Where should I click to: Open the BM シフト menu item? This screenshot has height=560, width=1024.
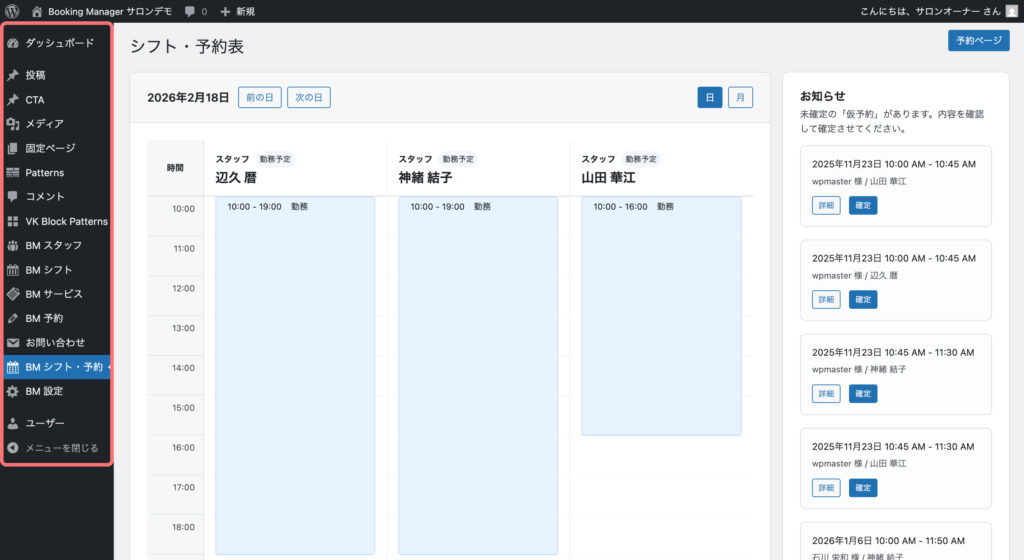coord(49,270)
